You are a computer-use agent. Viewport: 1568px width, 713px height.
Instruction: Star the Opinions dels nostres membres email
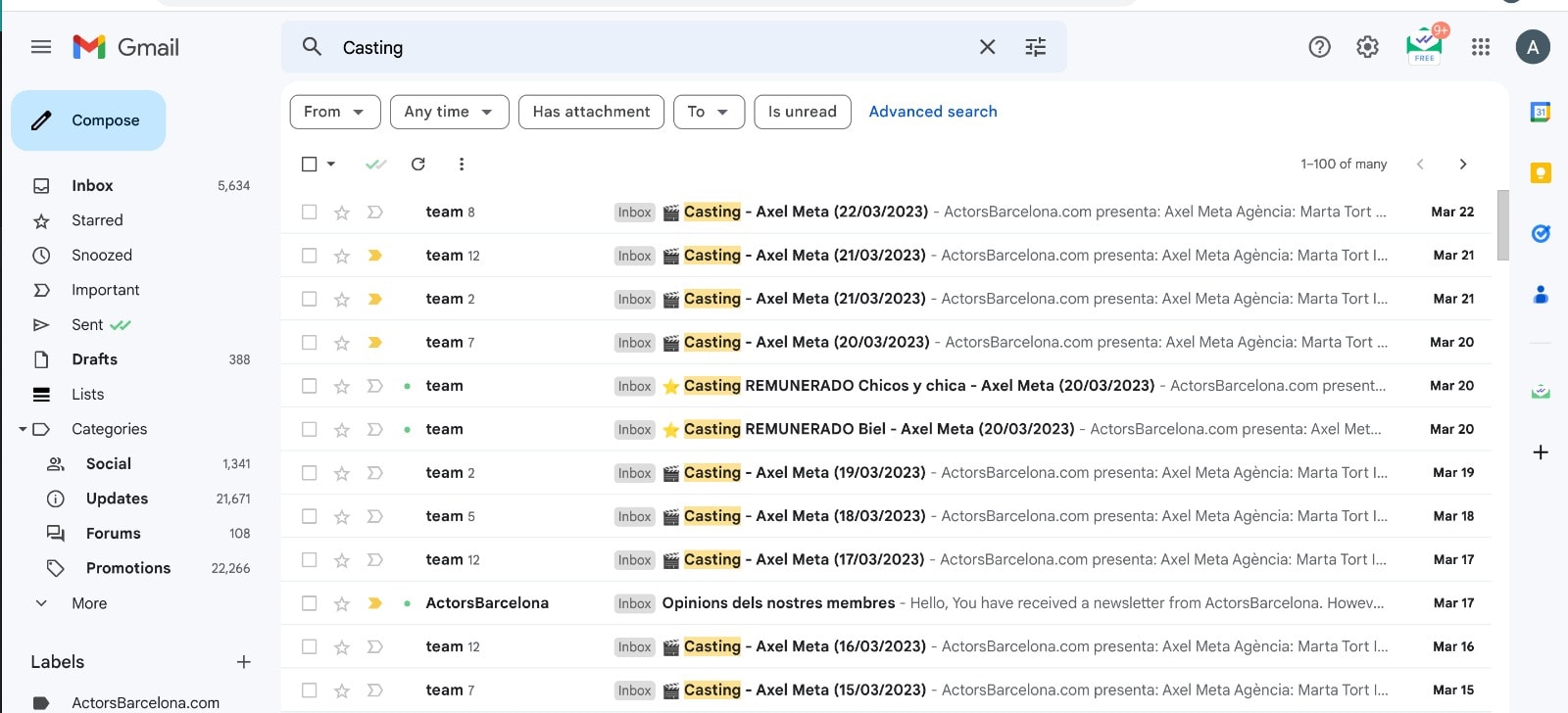(342, 603)
